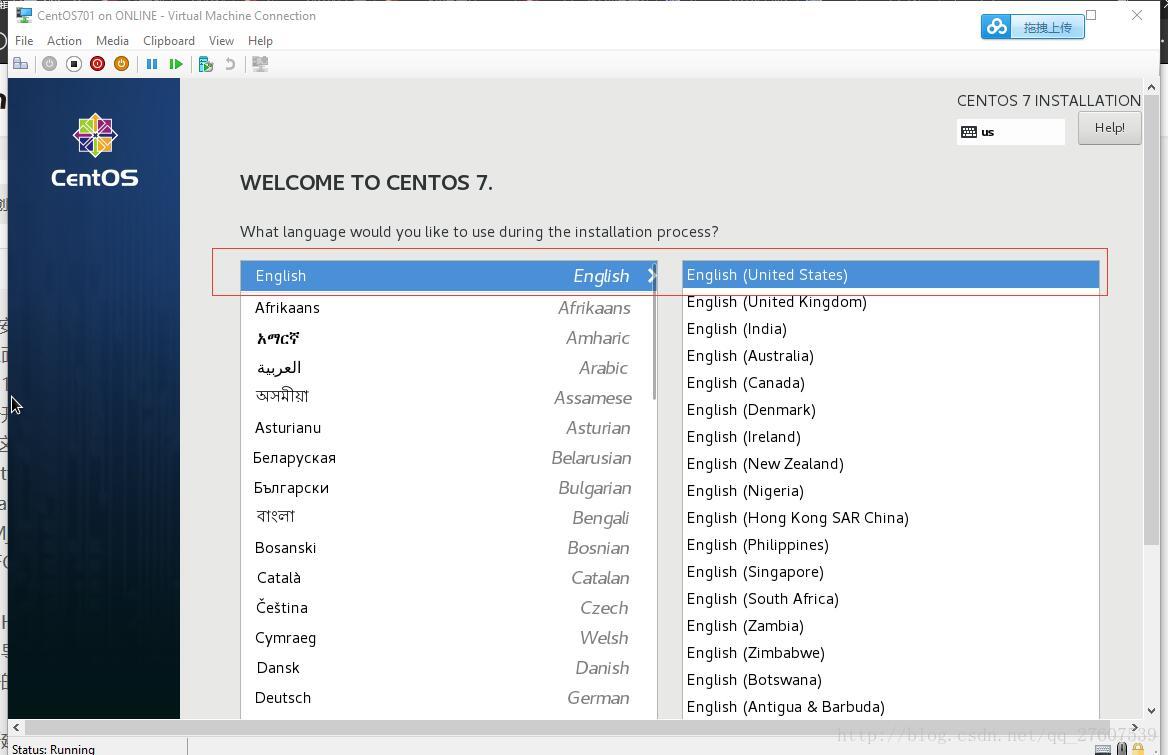Click the Virtual Machine Connection title bar icon

point(24,15)
